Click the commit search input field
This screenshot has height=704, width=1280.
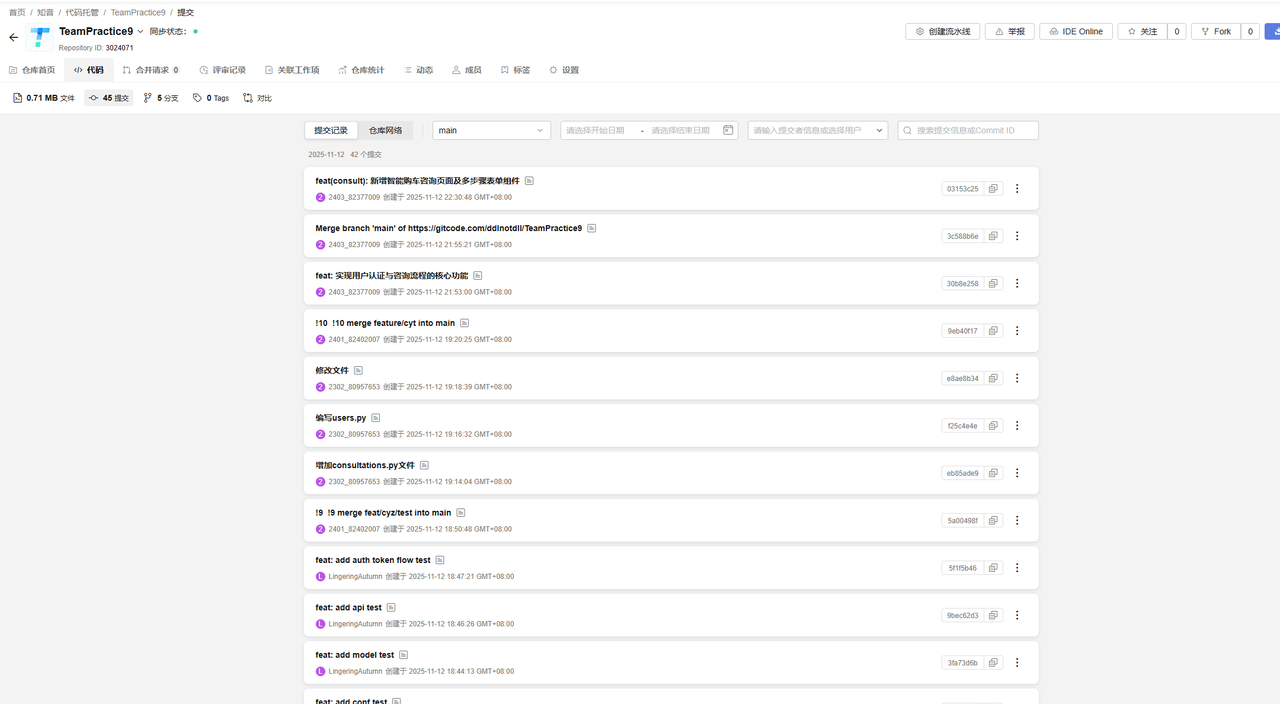coord(968,130)
